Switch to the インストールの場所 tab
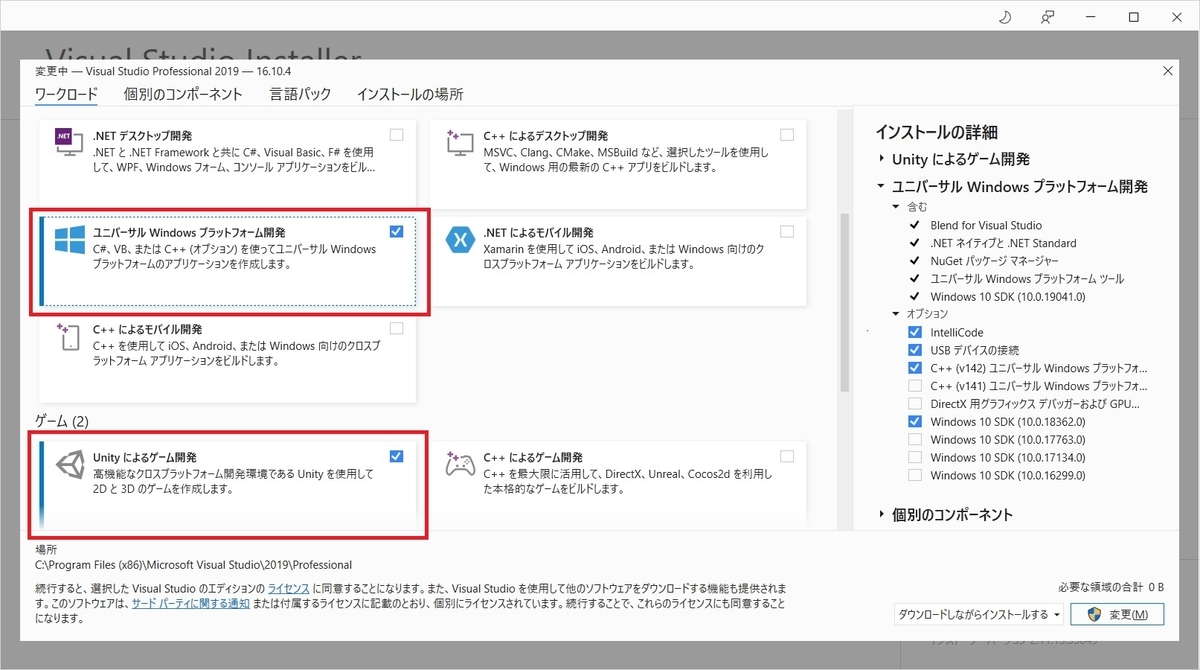This screenshot has height=670, width=1200. (x=410, y=94)
